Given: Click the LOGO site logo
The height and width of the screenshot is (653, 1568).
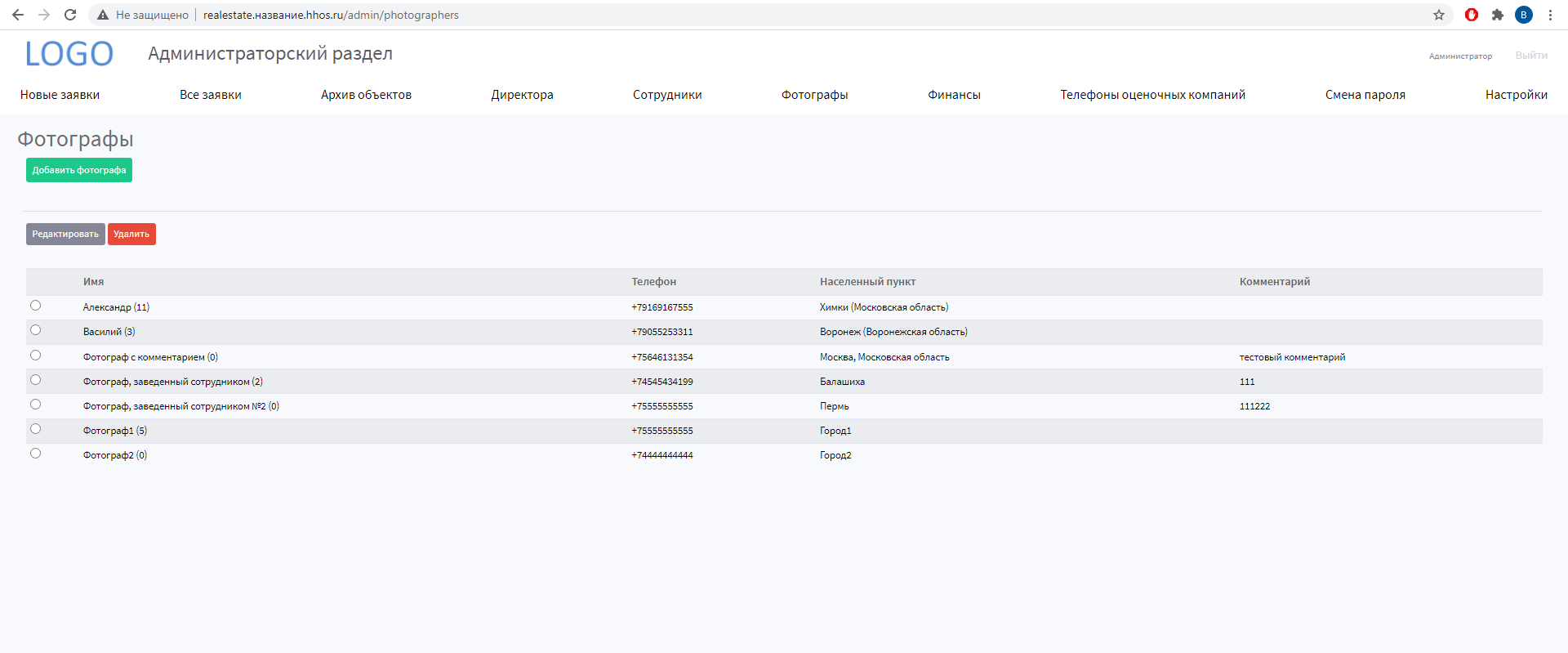Looking at the screenshot, I should (x=69, y=54).
